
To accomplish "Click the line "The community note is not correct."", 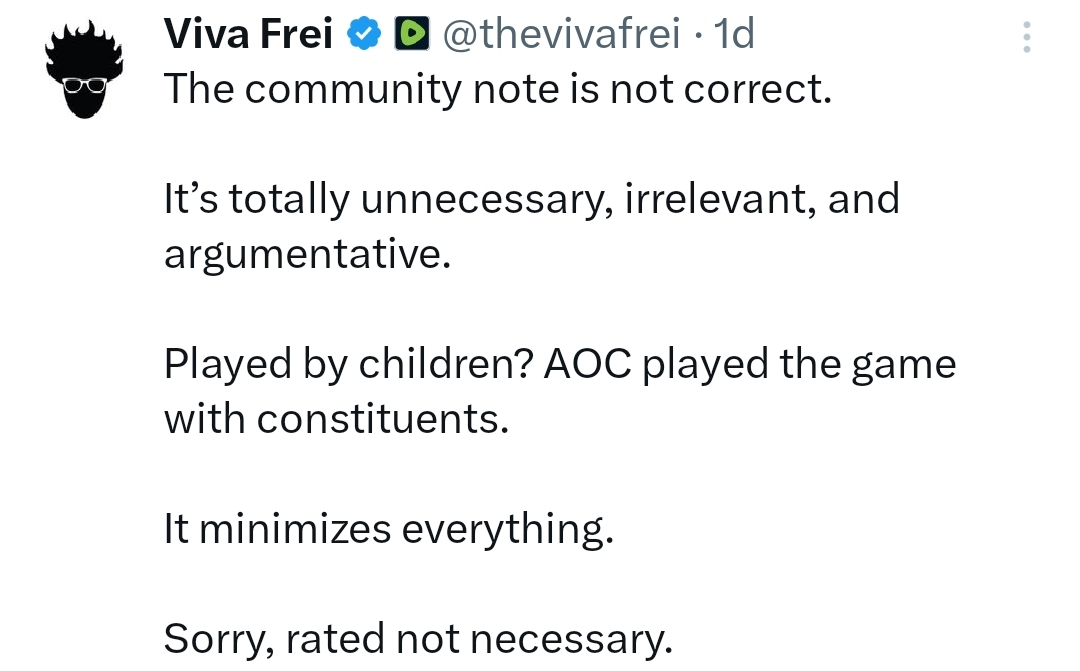I will [x=498, y=90].
